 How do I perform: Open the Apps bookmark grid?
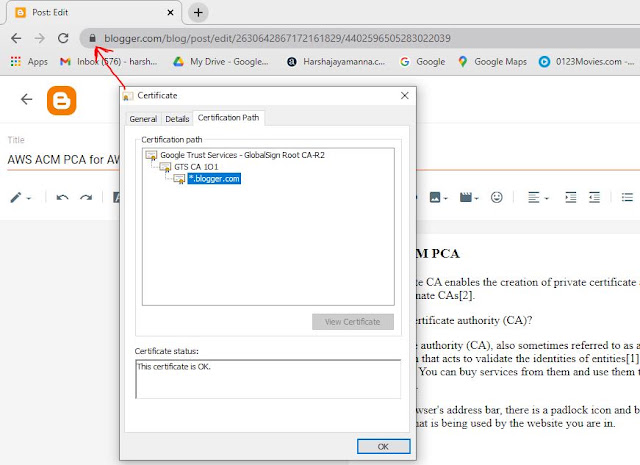[29, 62]
